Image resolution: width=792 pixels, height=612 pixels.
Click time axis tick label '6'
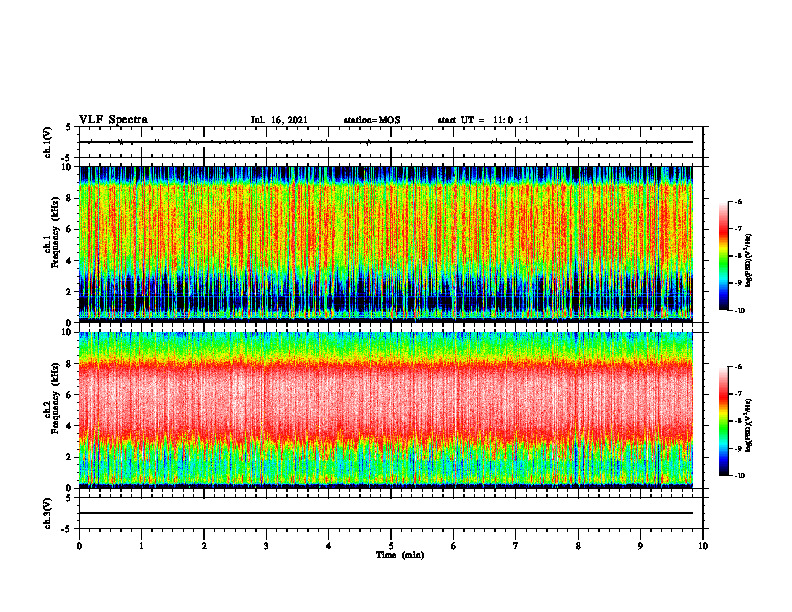point(454,546)
